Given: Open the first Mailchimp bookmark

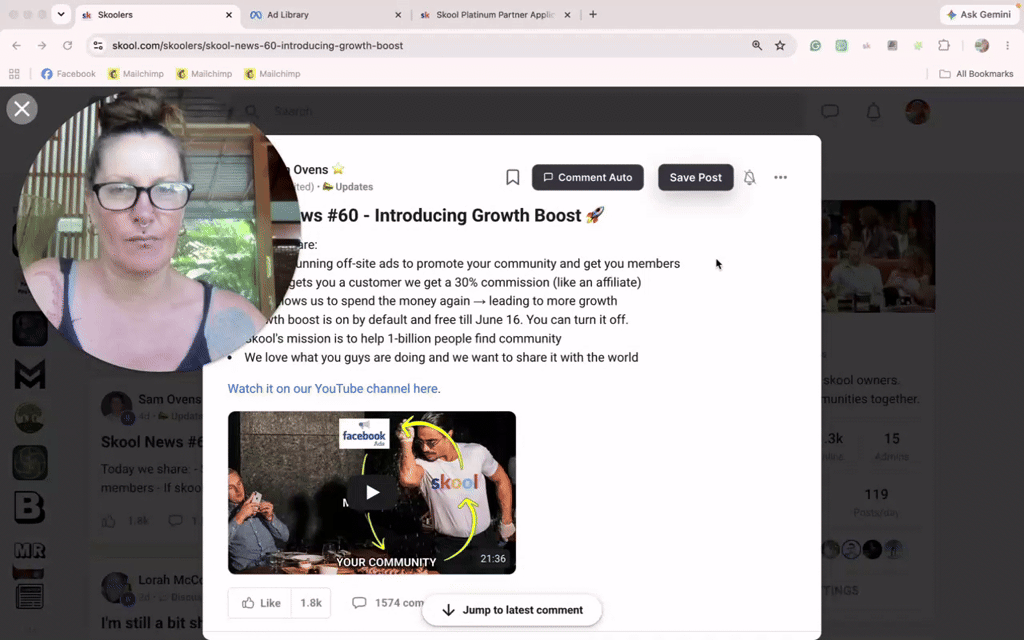Looking at the screenshot, I should 136,74.
